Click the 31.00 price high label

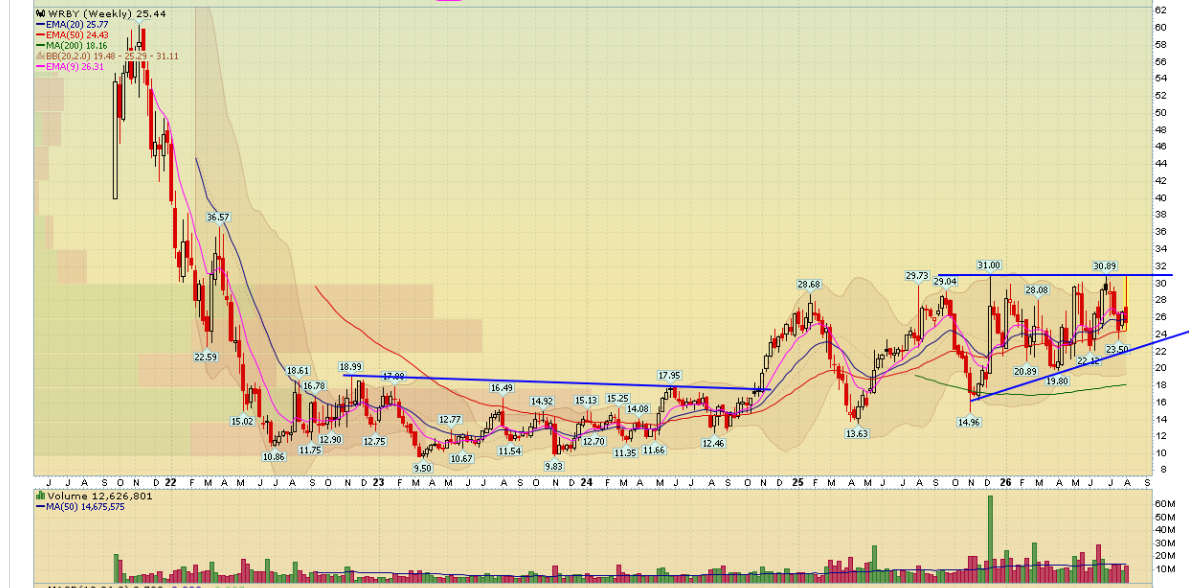pyautogui.click(x=989, y=265)
